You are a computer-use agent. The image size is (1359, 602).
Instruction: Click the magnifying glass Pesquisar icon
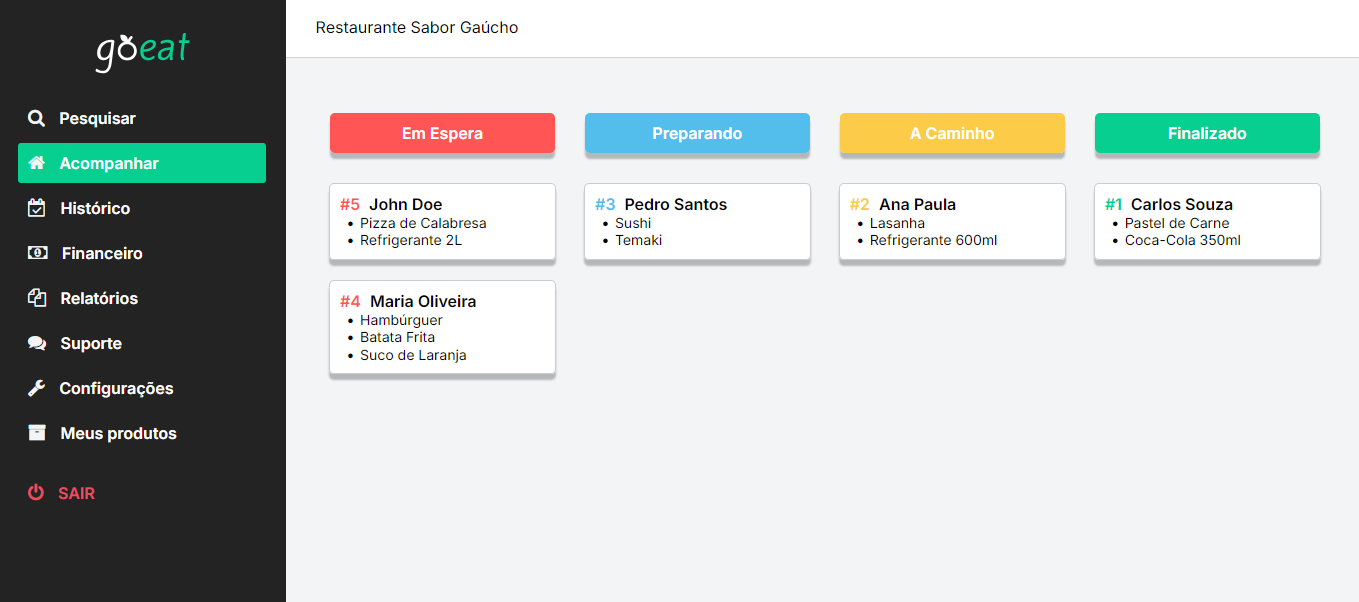pos(36,118)
